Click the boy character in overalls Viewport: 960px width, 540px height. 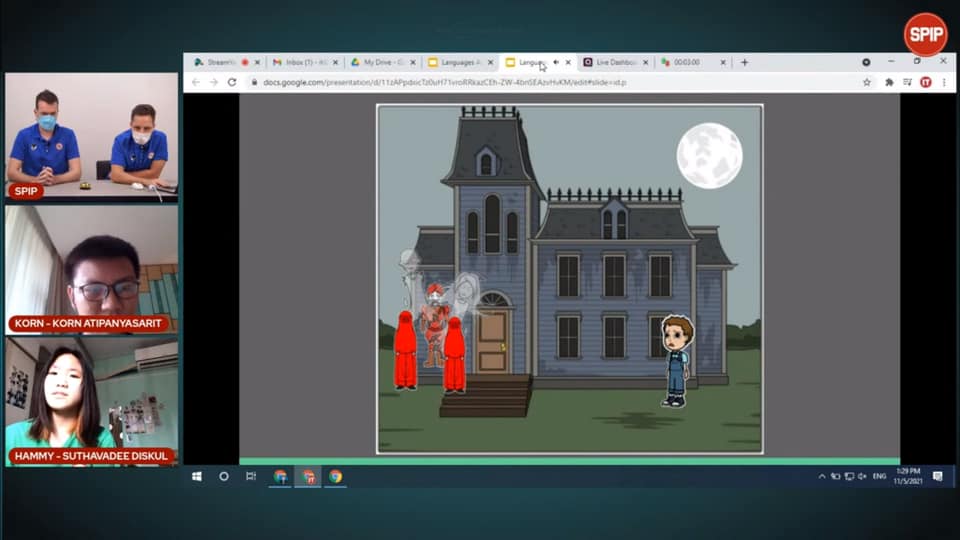[x=677, y=361]
